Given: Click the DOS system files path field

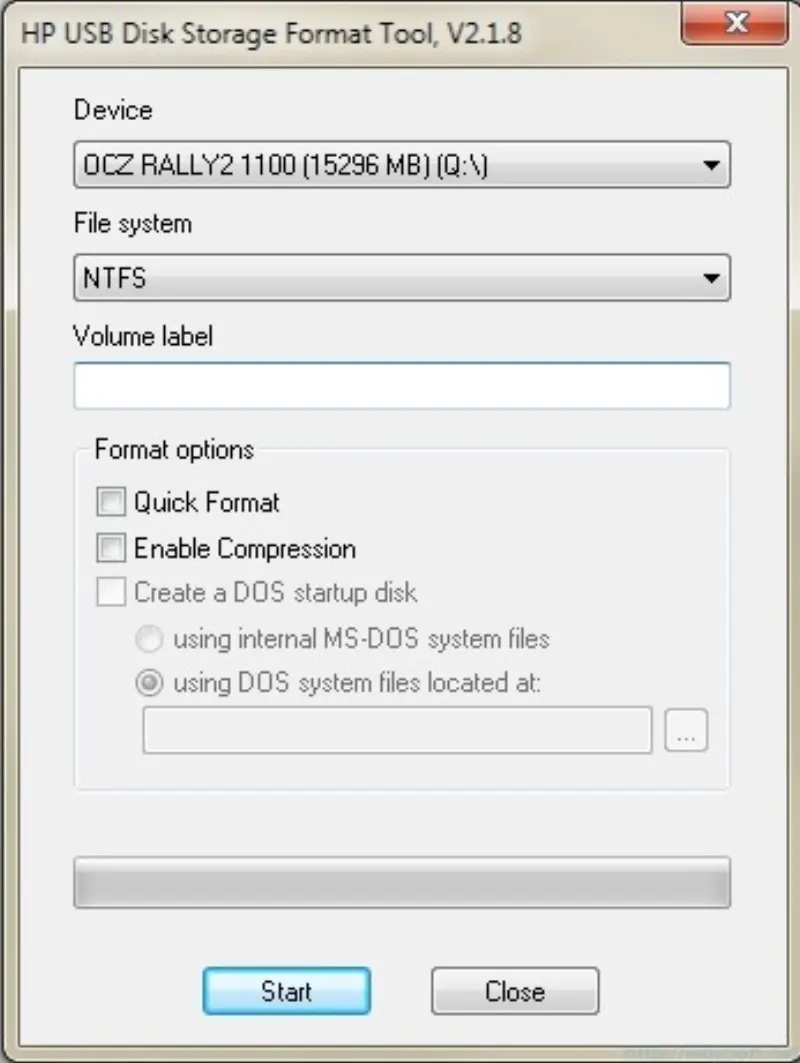Looking at the screenshot, I should [395, 729].
